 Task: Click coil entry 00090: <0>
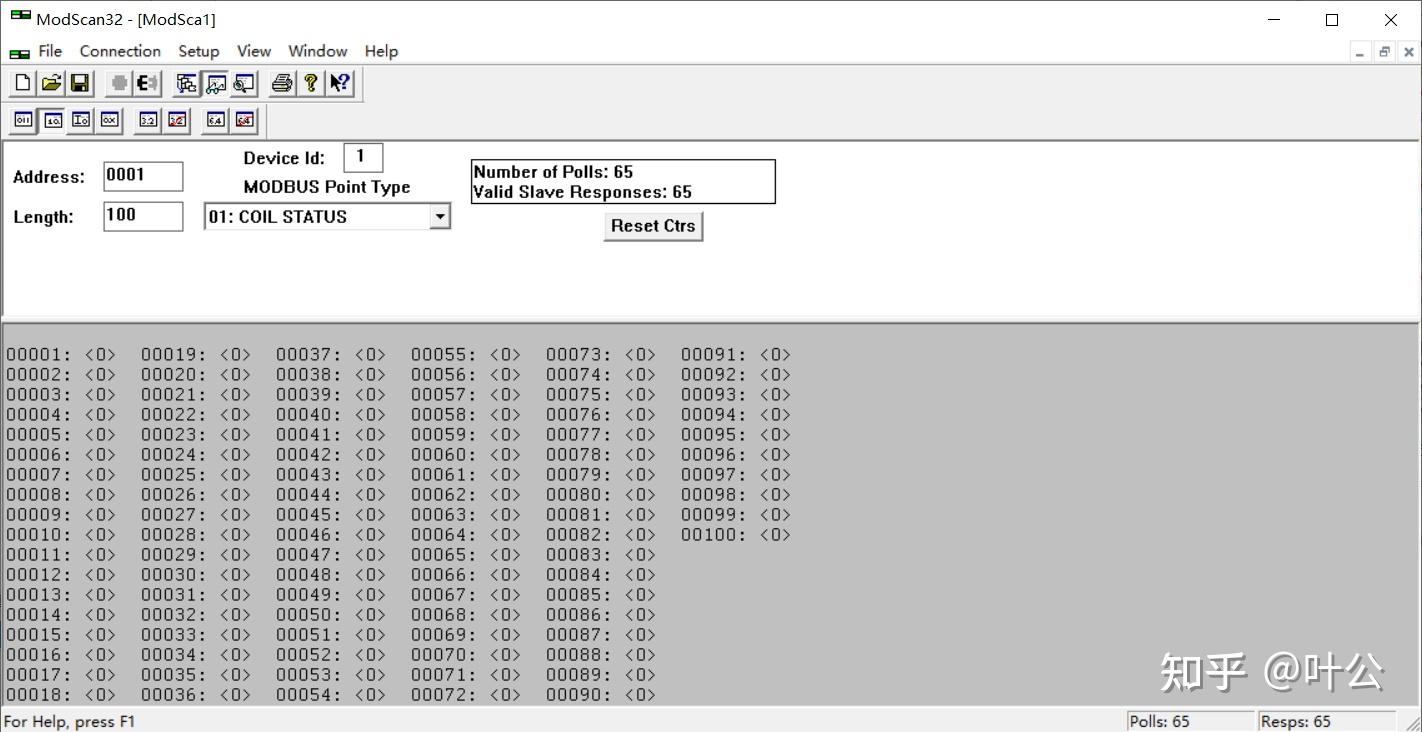(x=601, y=695)
